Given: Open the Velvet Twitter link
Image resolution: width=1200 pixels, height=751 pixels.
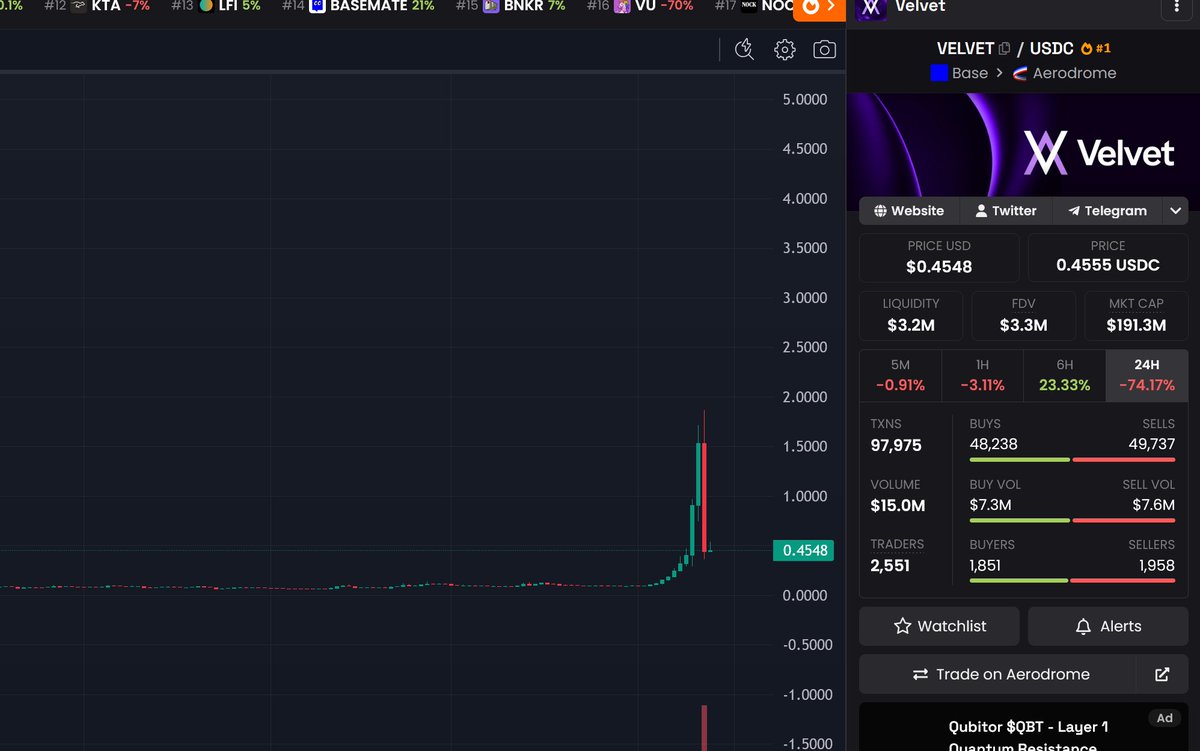Looking at the screenshot, I should point(1006,211).
